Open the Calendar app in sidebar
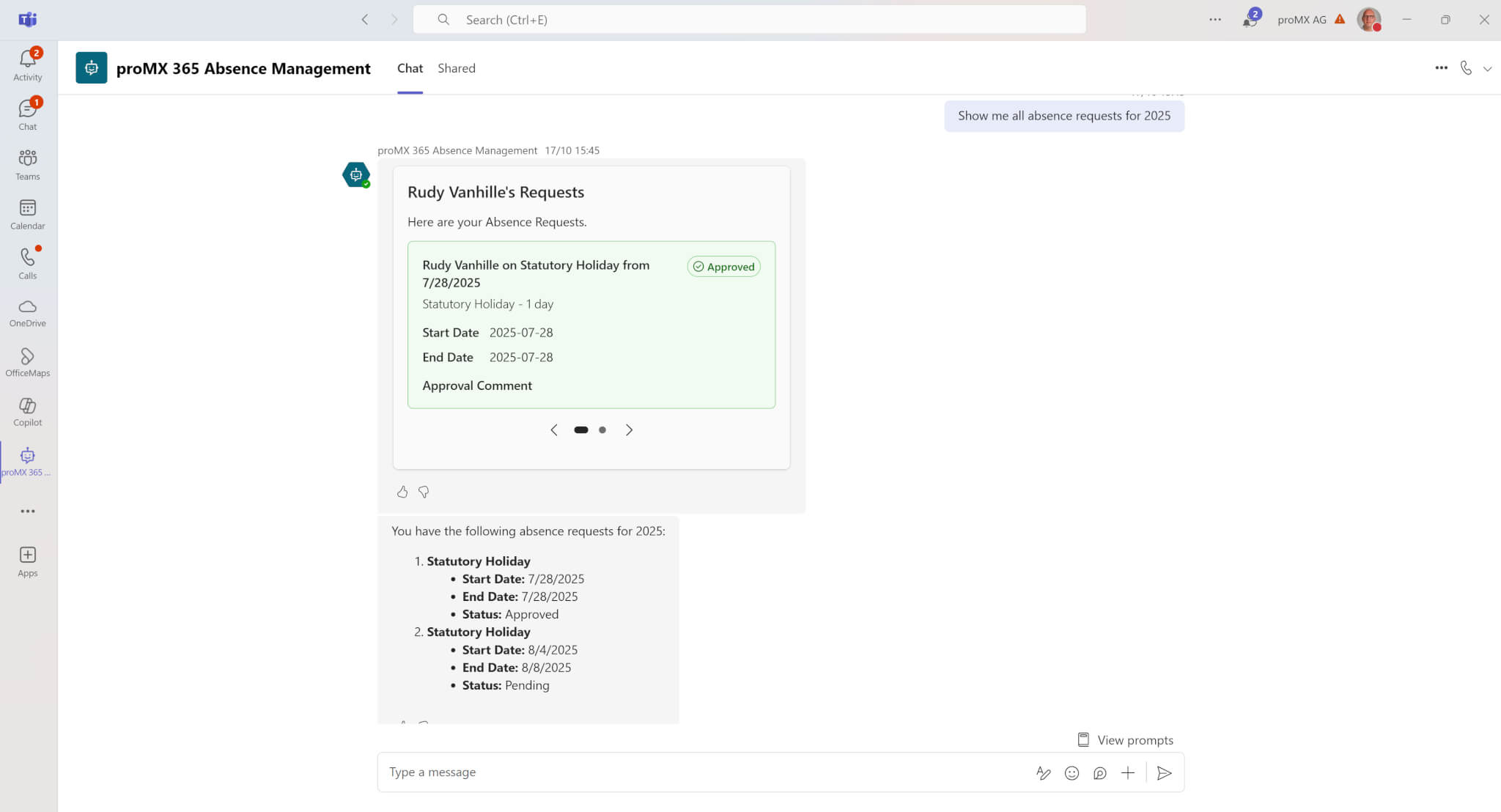Viewport: 1501px width, 812px height. pos(28,215)
